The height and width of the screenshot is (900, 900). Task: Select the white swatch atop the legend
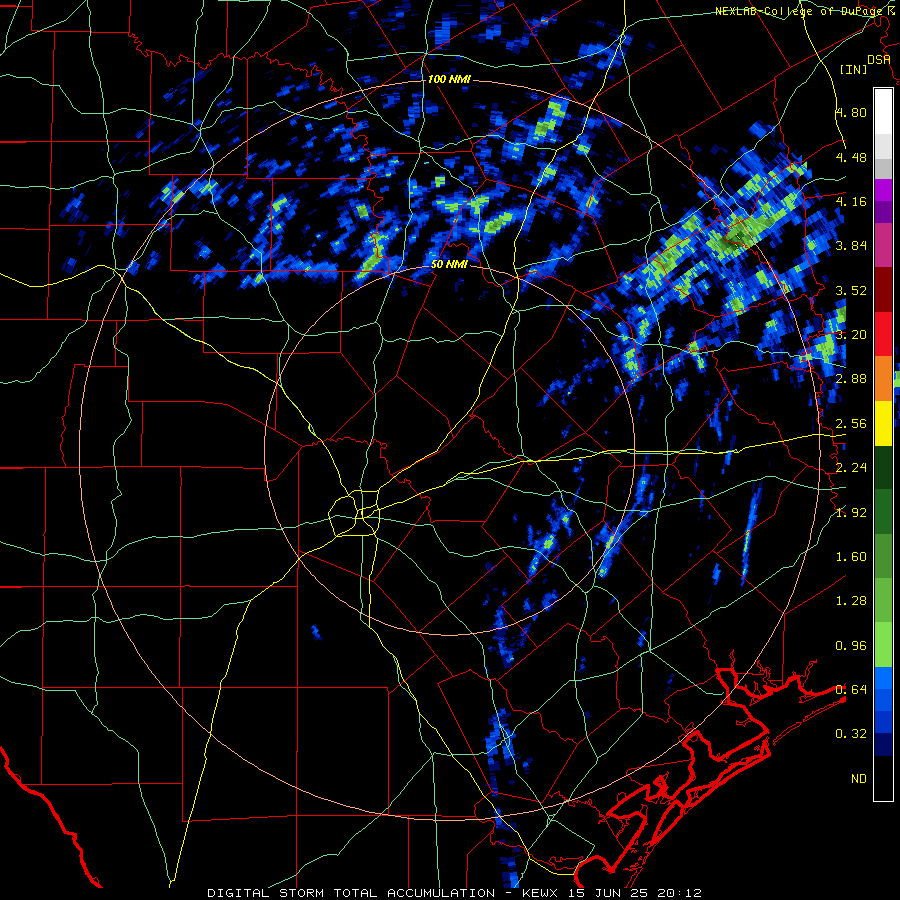coord(883,111)
